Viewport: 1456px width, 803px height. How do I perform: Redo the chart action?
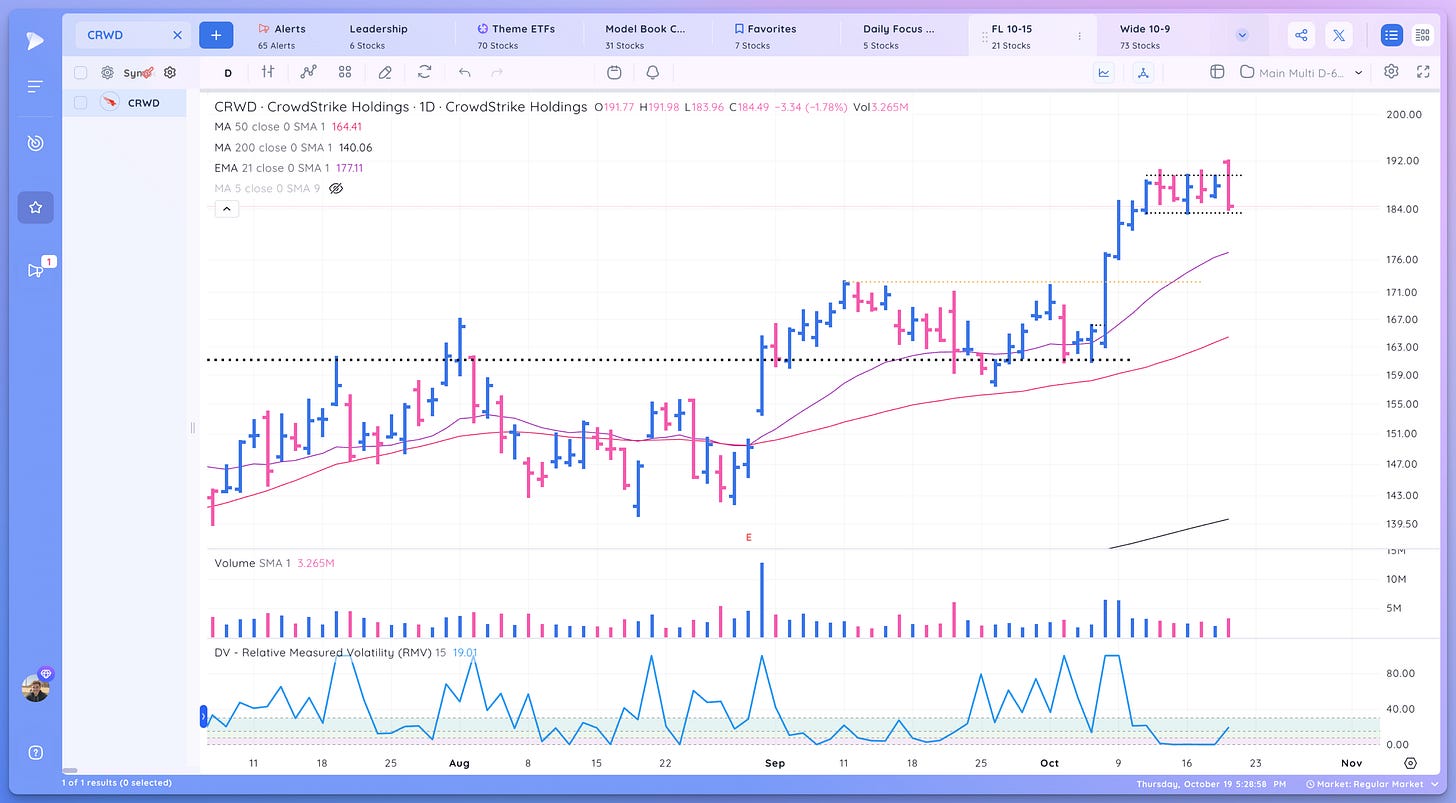coord(498,72)
